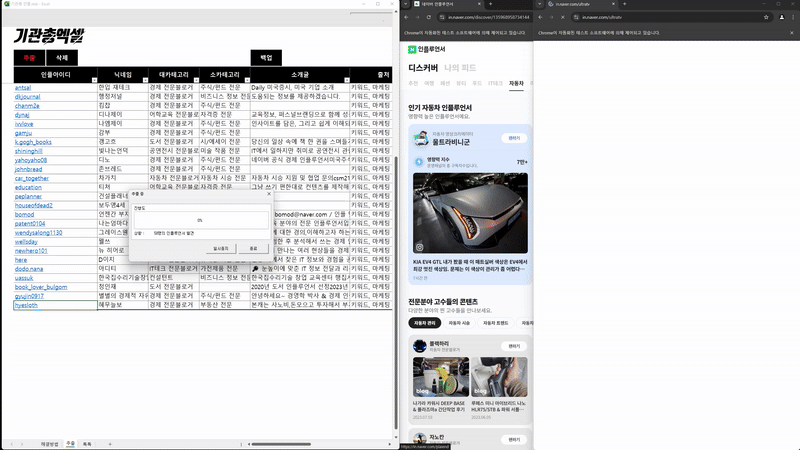
Task: Click site info icon in left Chrome address bar
Action: [x=442, y=17]
